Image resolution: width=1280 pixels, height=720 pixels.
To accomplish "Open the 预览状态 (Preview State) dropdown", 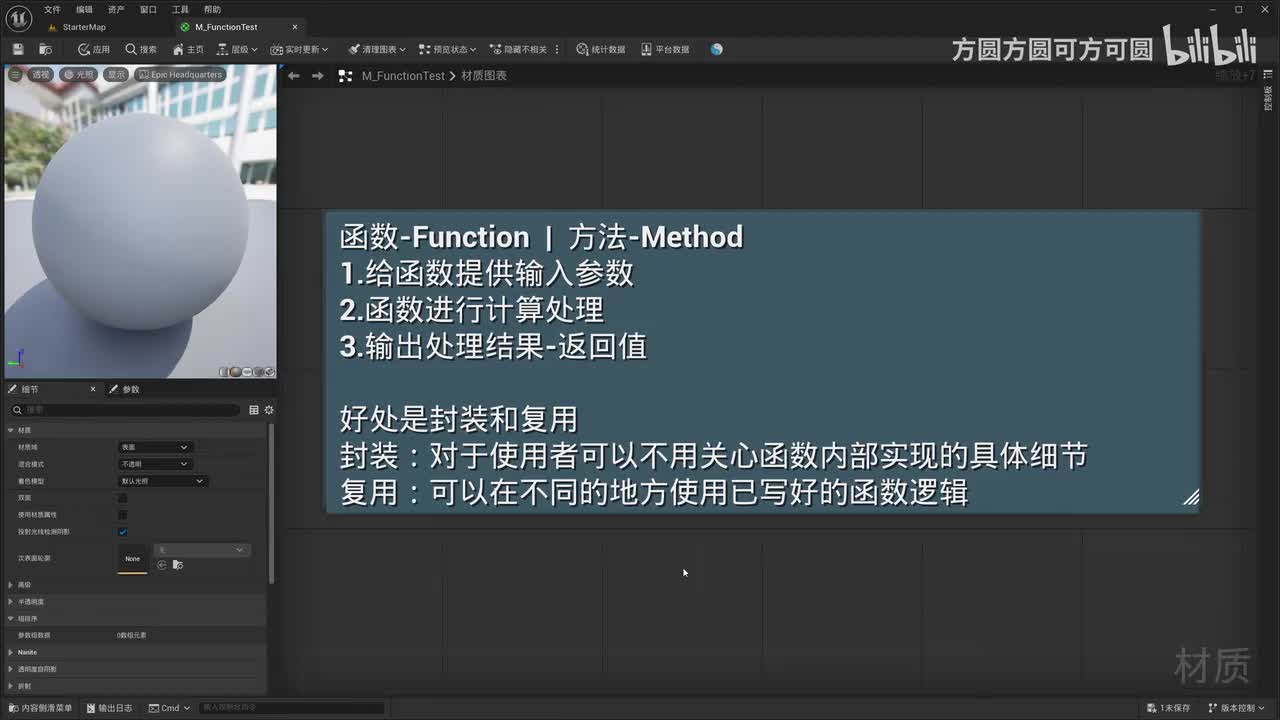I will click(x=447, y=49).
